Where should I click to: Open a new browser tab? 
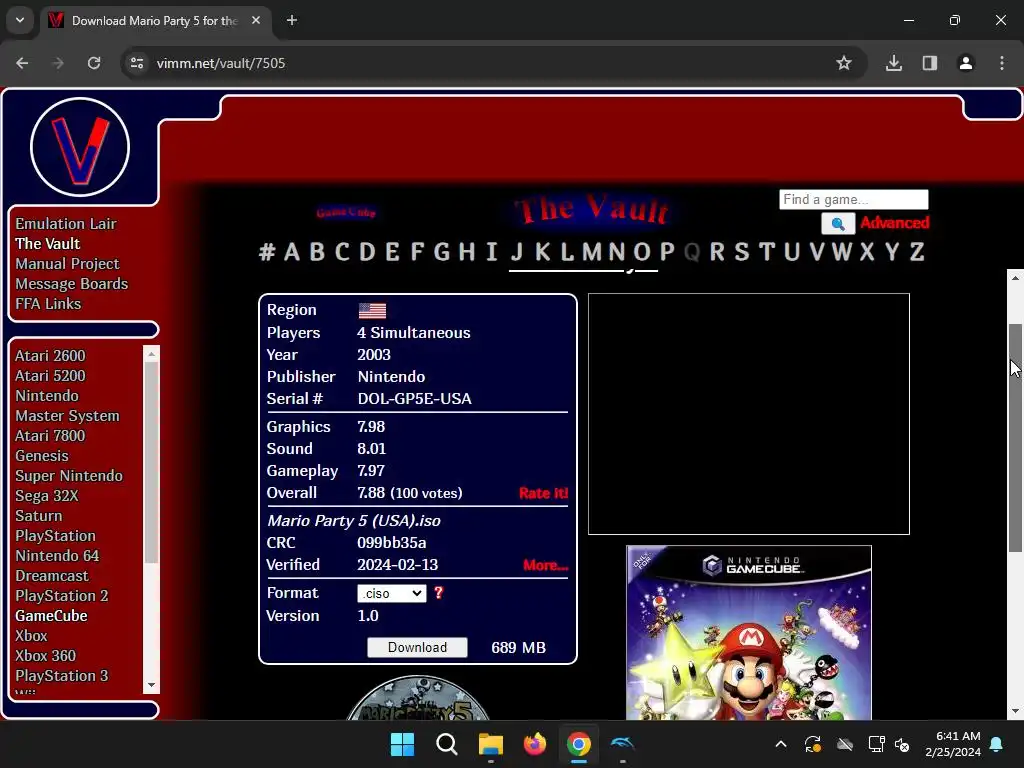292,20
